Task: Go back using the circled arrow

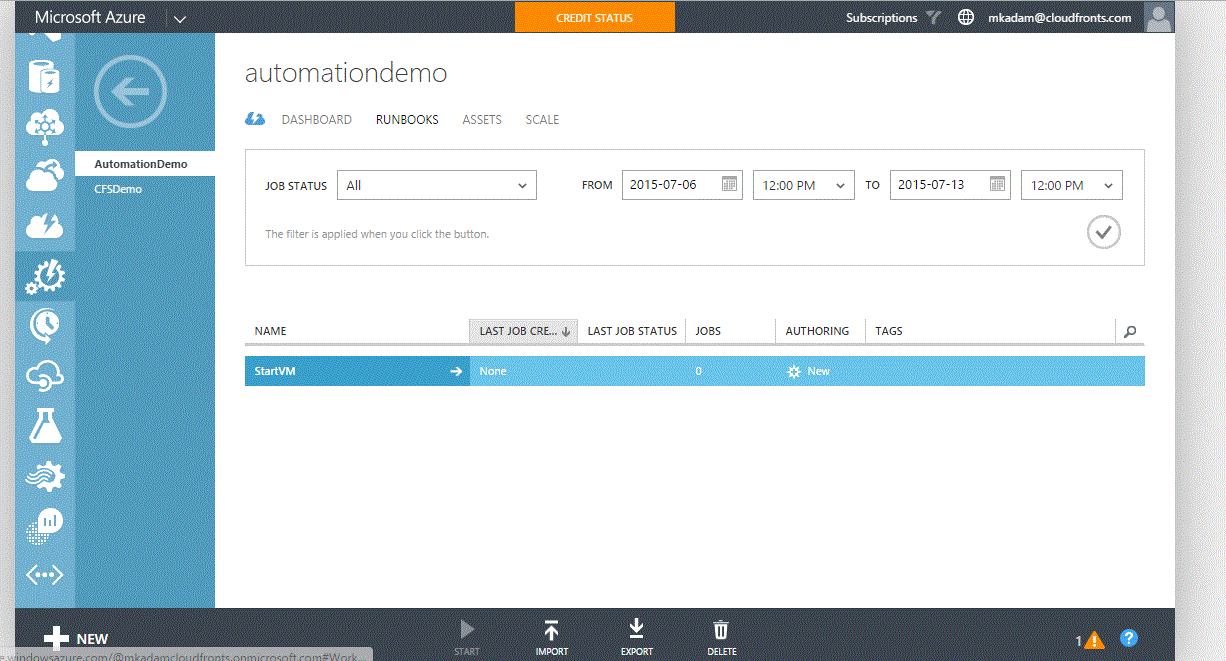Action: point(129,92)
